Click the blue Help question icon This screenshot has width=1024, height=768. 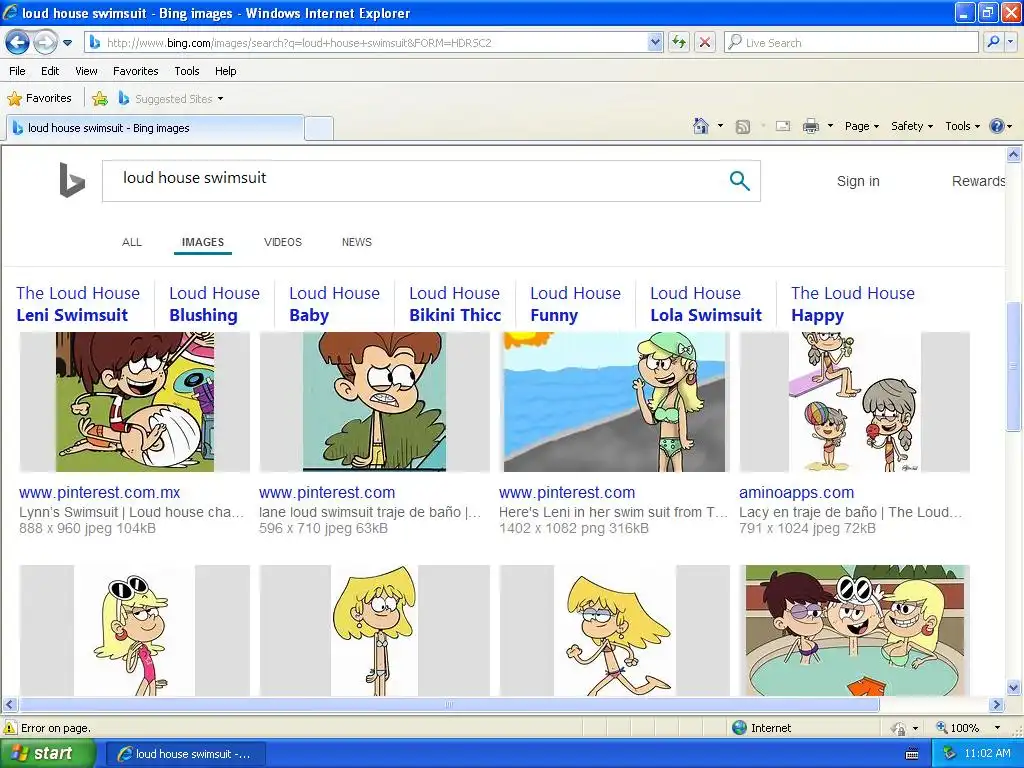(x=997, y=126)
